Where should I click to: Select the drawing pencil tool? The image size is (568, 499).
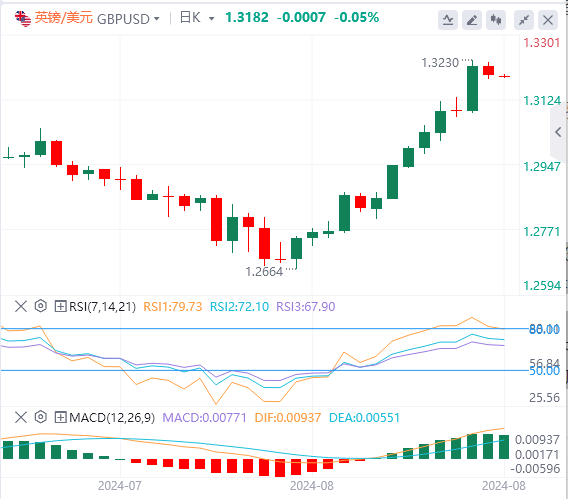(x=472, y=20)
